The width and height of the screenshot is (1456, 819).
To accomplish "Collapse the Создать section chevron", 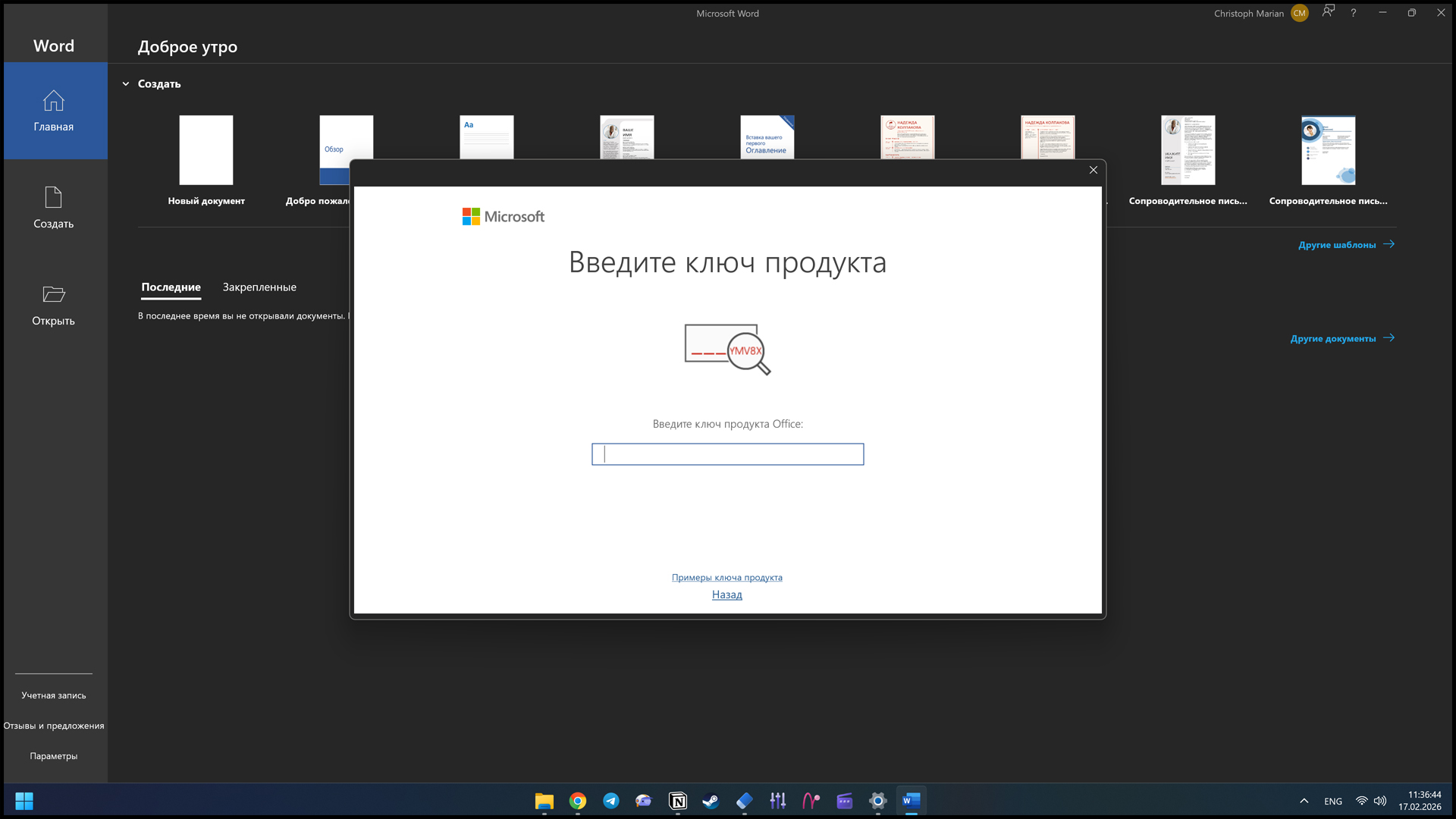I will (126, 84).
